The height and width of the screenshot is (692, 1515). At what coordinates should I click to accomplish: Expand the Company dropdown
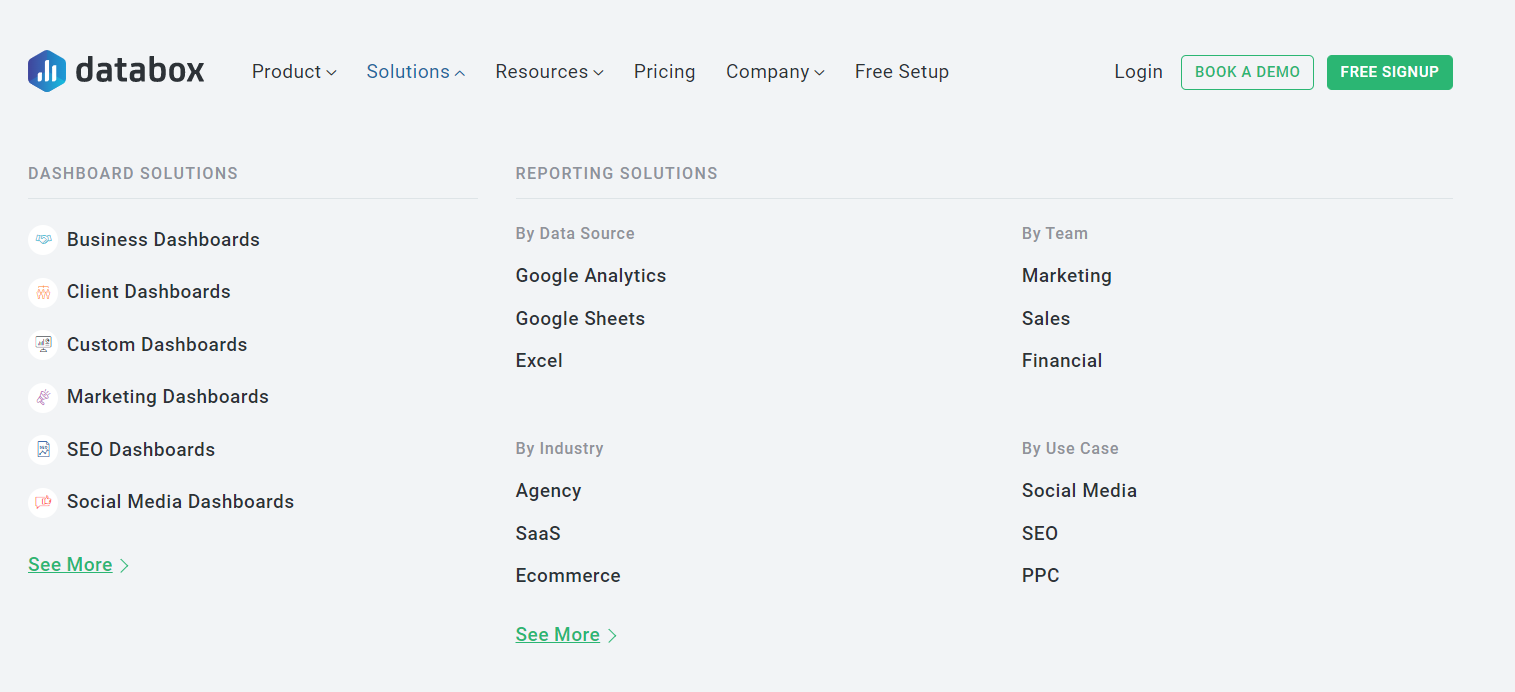[x=774, y=71]
